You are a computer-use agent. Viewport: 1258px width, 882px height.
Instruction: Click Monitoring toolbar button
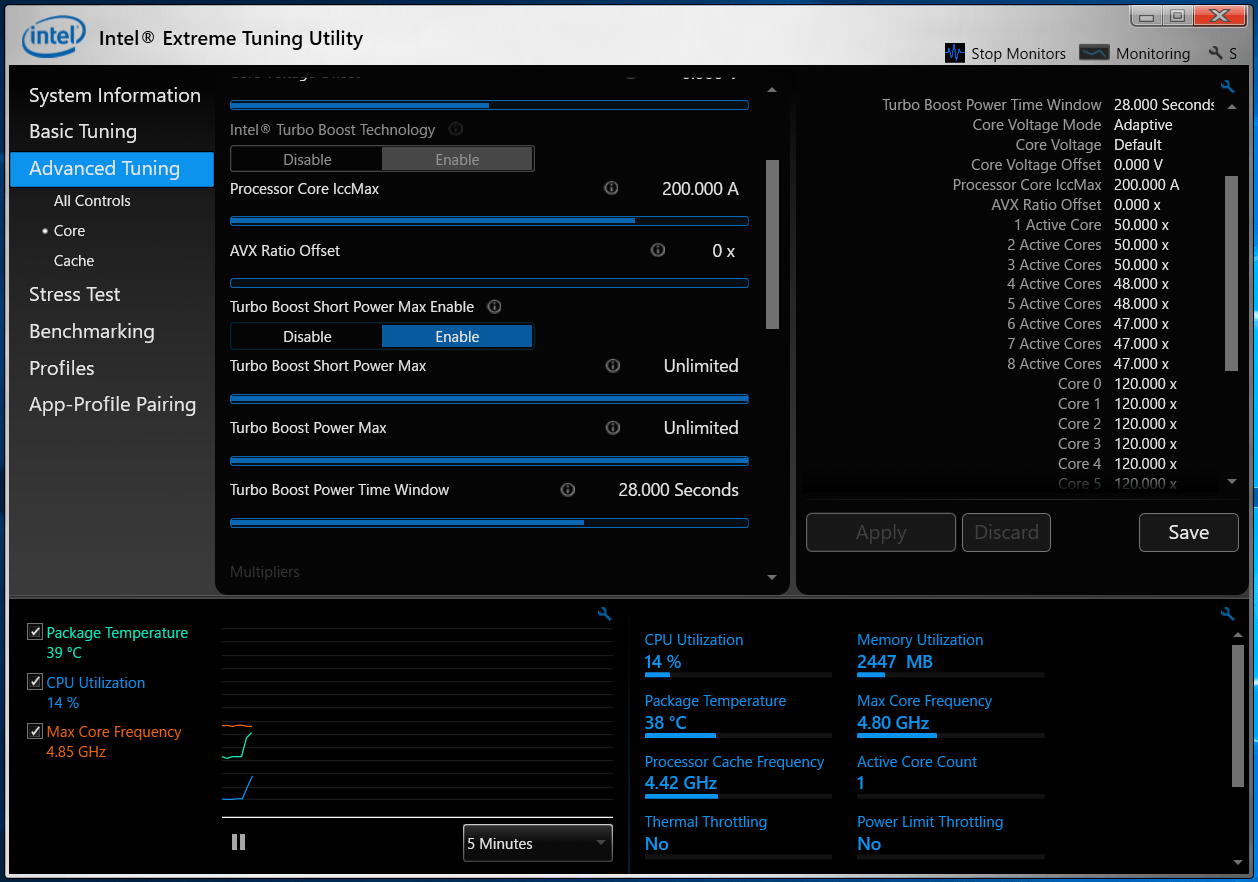(x=1135, y=53)
